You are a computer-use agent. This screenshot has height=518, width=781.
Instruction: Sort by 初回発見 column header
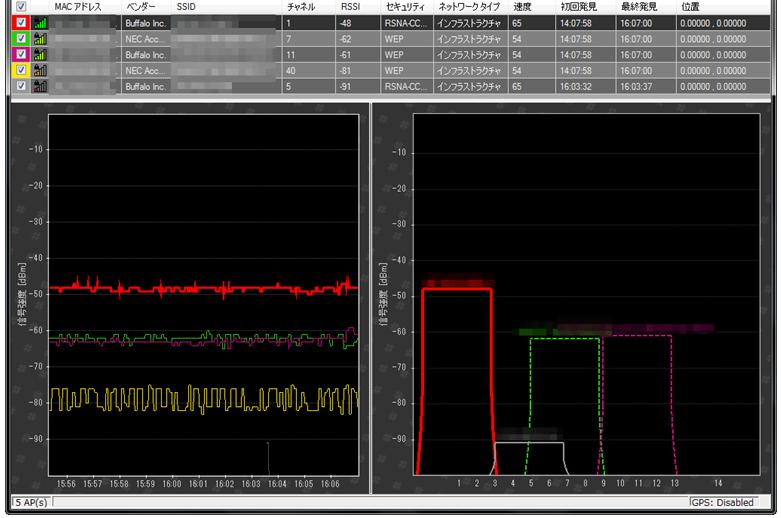point(579,7)
